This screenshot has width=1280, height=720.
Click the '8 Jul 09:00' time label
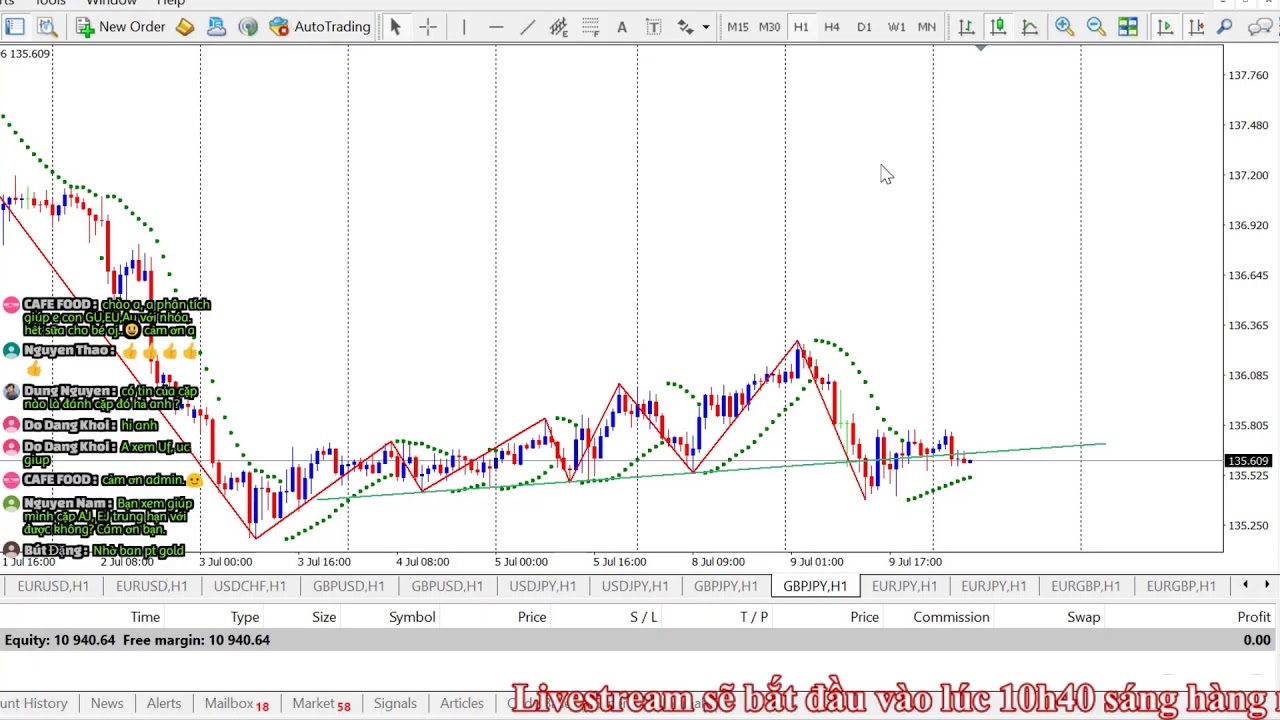(x=718, y=562)
